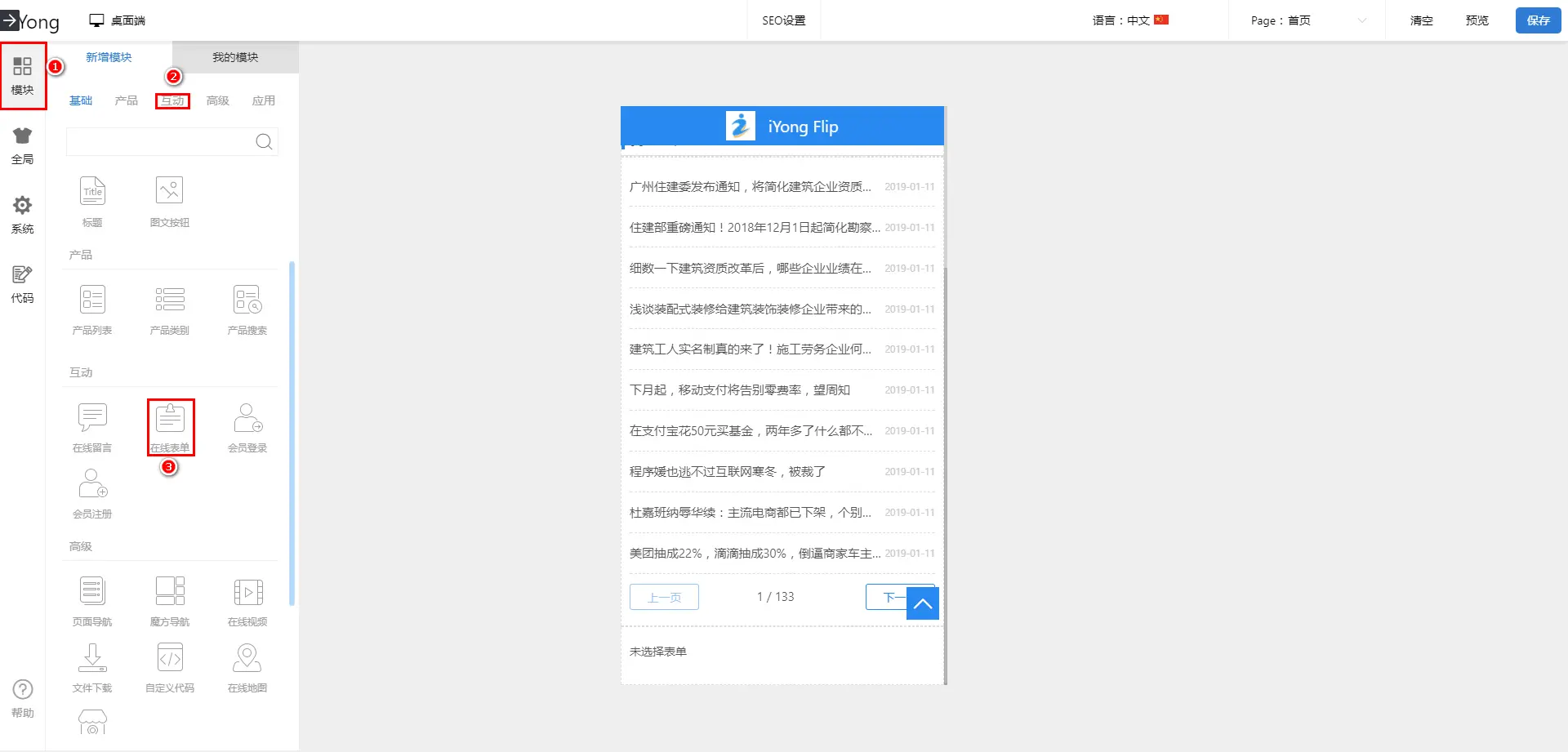Viewport: 1568px width, 752px height.
Task: Click the 预览 preview button
Action: [x=1477, y=20]
